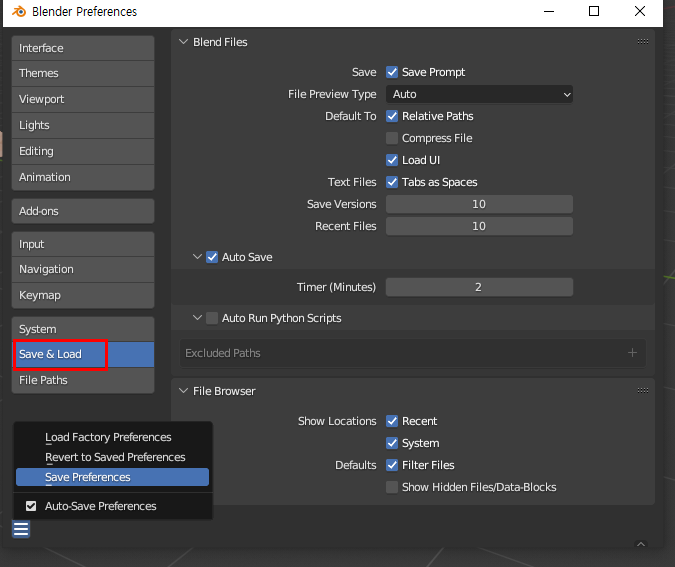Minimize the Blender Preferences window
Viewport: 675px width, 567px height.
(549, 12)
